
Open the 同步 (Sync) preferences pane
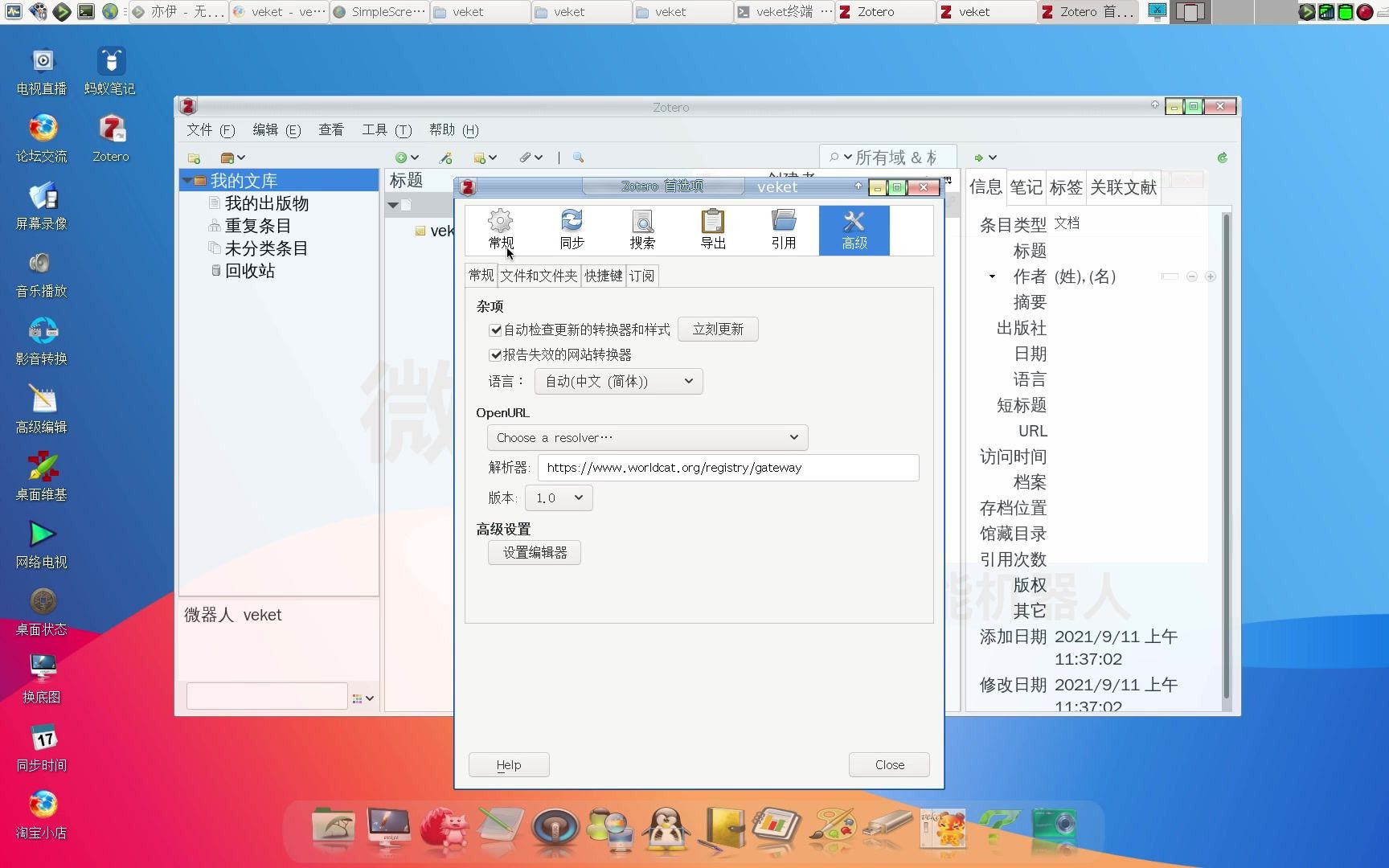[x=572, y=230]
